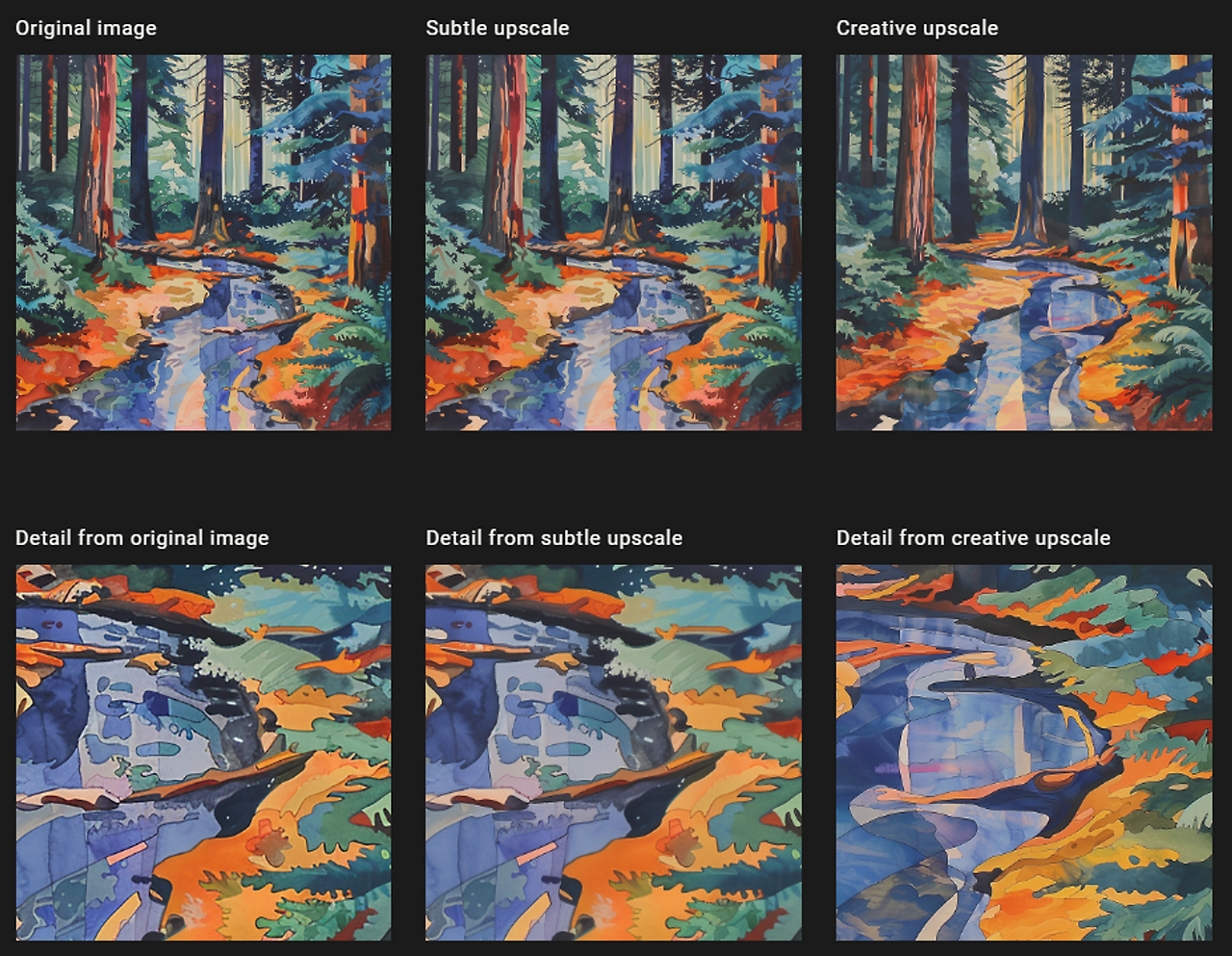Select the "Detail from subtle upscale" caption
Screen dimensions: 1232x956
(x=553, y=538)
